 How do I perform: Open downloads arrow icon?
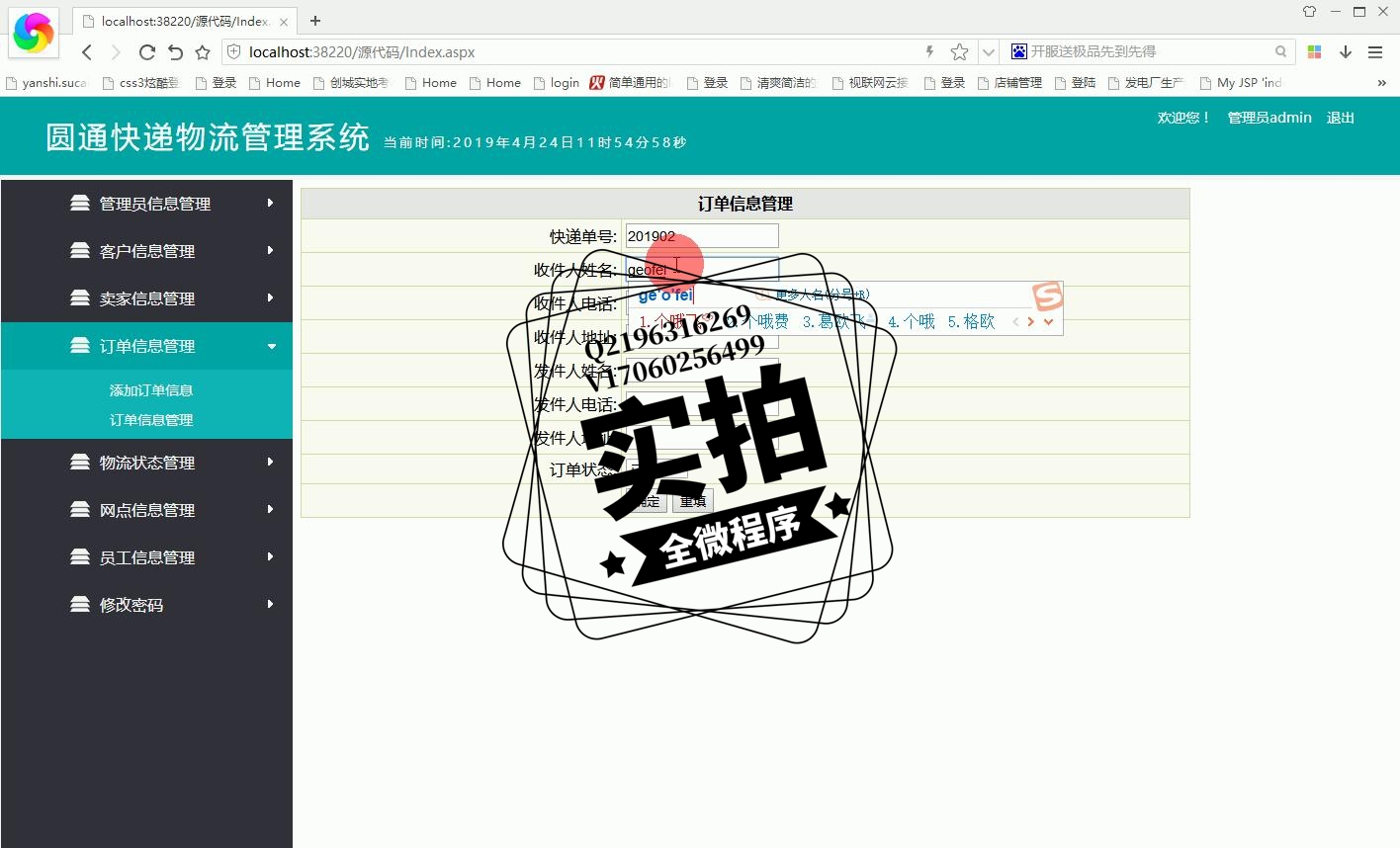(x=1346, y=51)
